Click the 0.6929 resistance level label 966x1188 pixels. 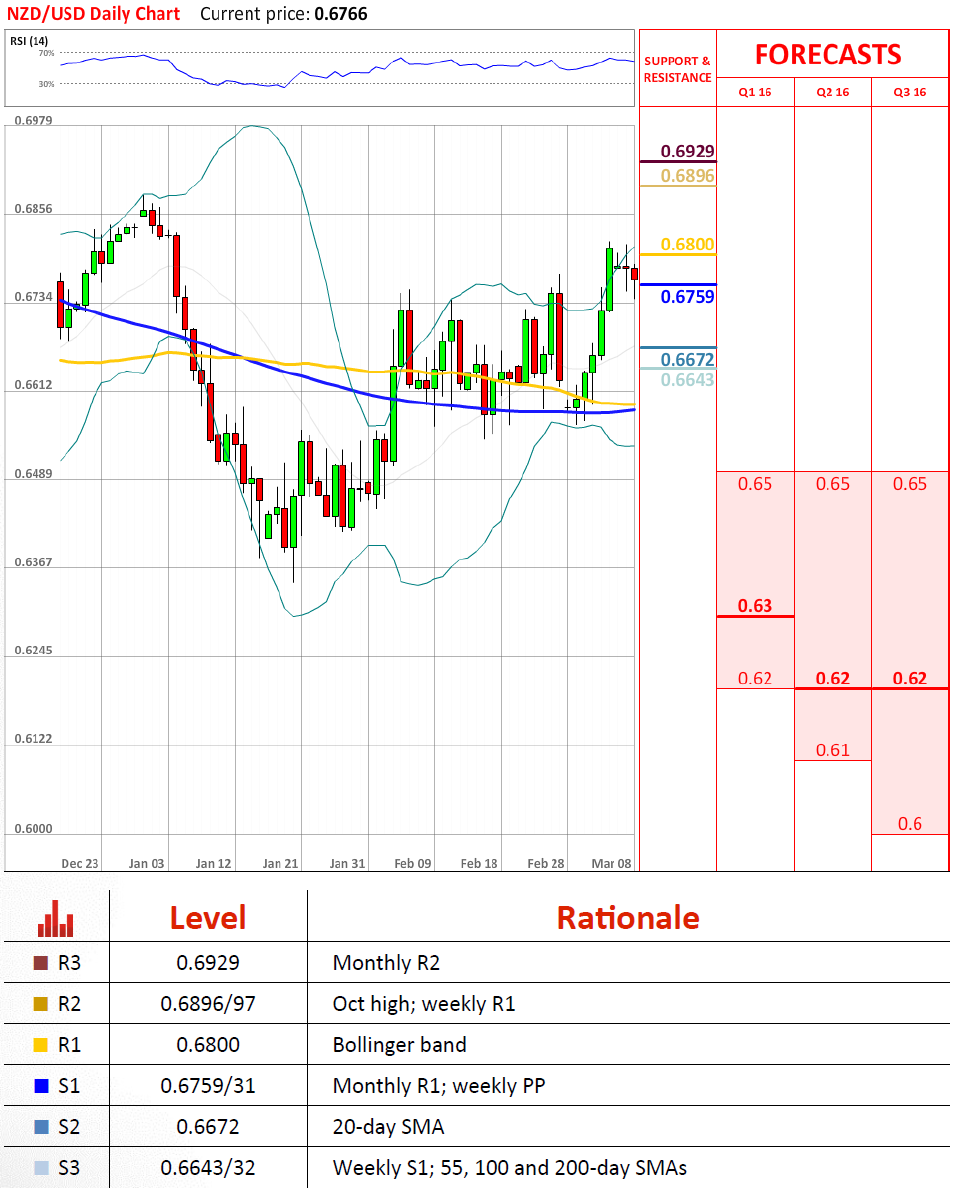coord(687,151)
